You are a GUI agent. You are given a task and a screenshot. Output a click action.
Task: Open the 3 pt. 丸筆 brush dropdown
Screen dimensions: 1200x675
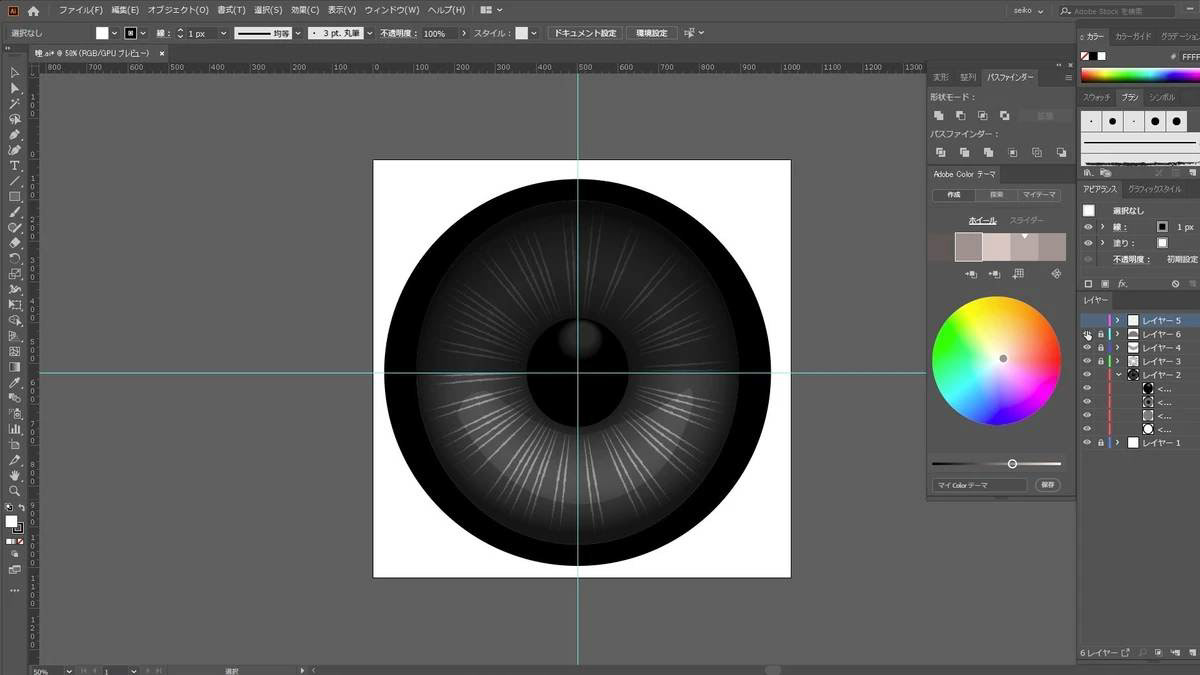tap(371, 33)
